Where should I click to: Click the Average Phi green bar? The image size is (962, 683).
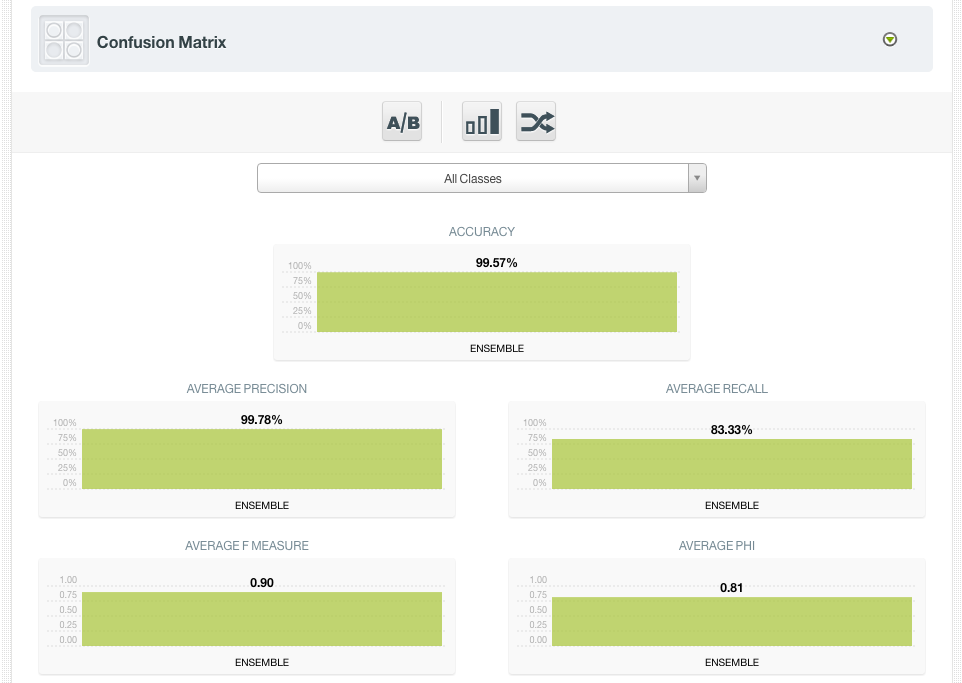732,621
